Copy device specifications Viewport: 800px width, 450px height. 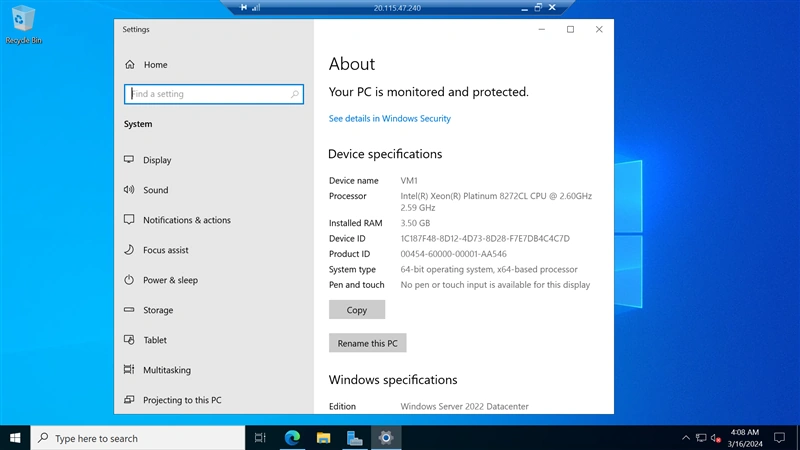[357, 310]
